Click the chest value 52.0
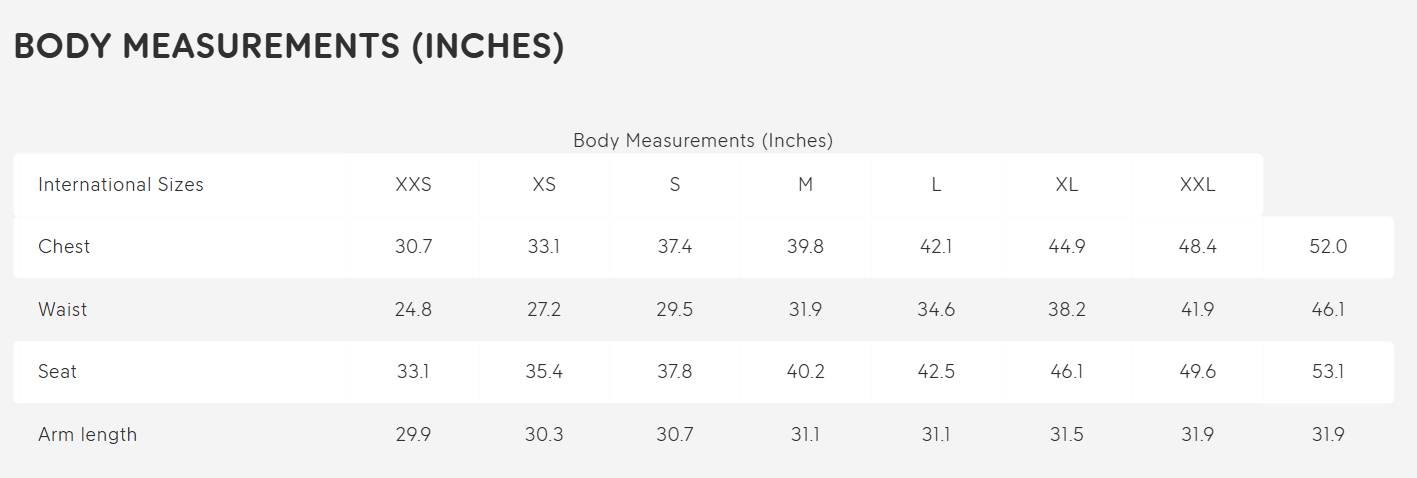 (x=1328, y=247)
